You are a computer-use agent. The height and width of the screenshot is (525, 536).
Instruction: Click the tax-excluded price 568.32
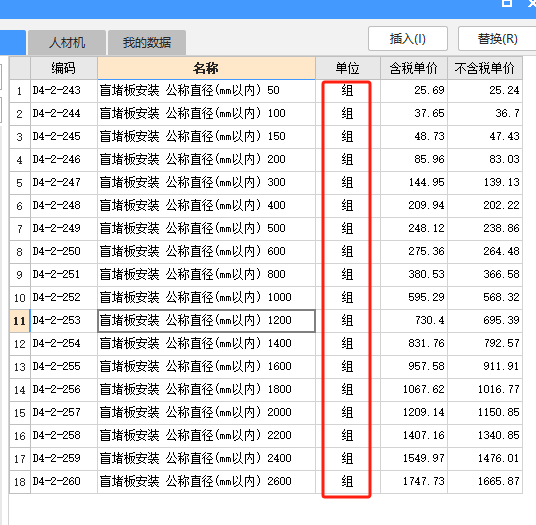click(485, 297)
